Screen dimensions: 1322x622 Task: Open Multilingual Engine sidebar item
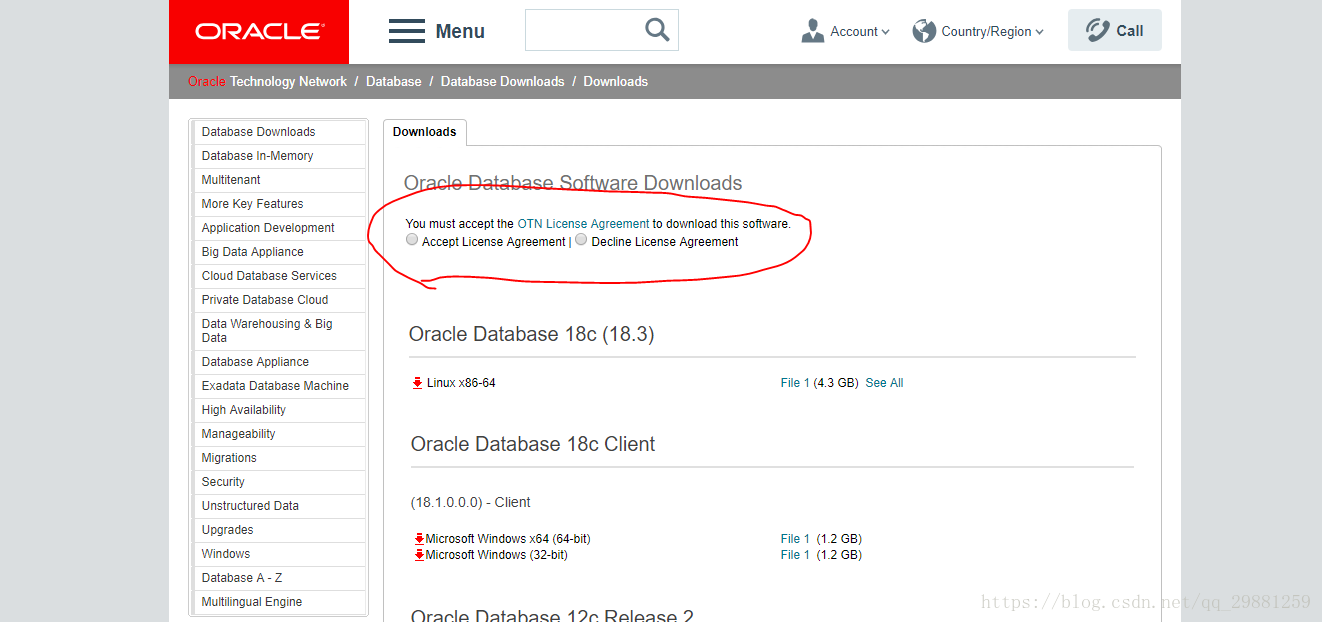tap(279, 602)
